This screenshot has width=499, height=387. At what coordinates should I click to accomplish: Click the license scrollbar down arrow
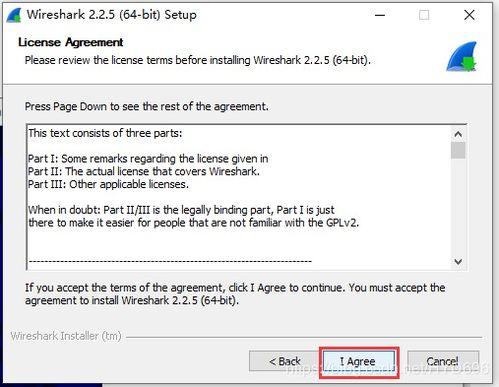(x=458, y=262)
